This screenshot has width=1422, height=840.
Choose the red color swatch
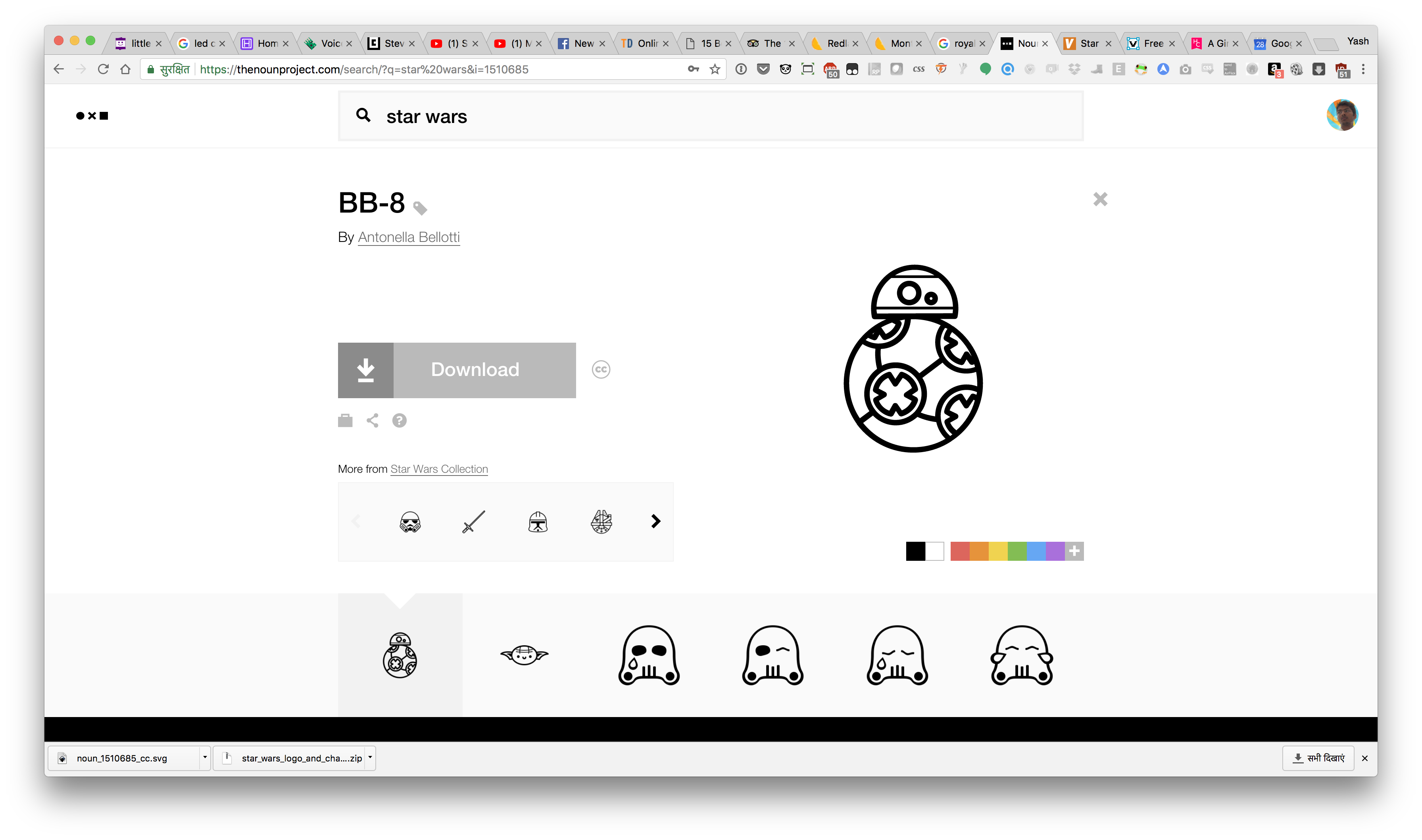tap(959, 551)
